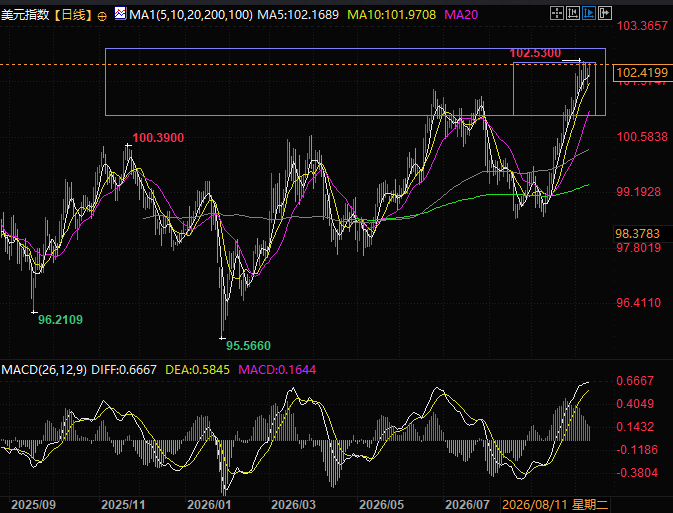
Task: Click the 2025/11 date label
Action: (x=123, y=505)
